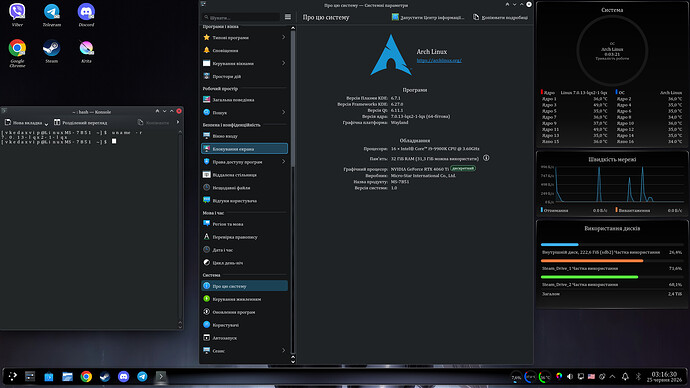The width and height of the screenshot is (690, 388).
Task: Select Керування живленням in the sidebar
Action: [x=245, y=299]
